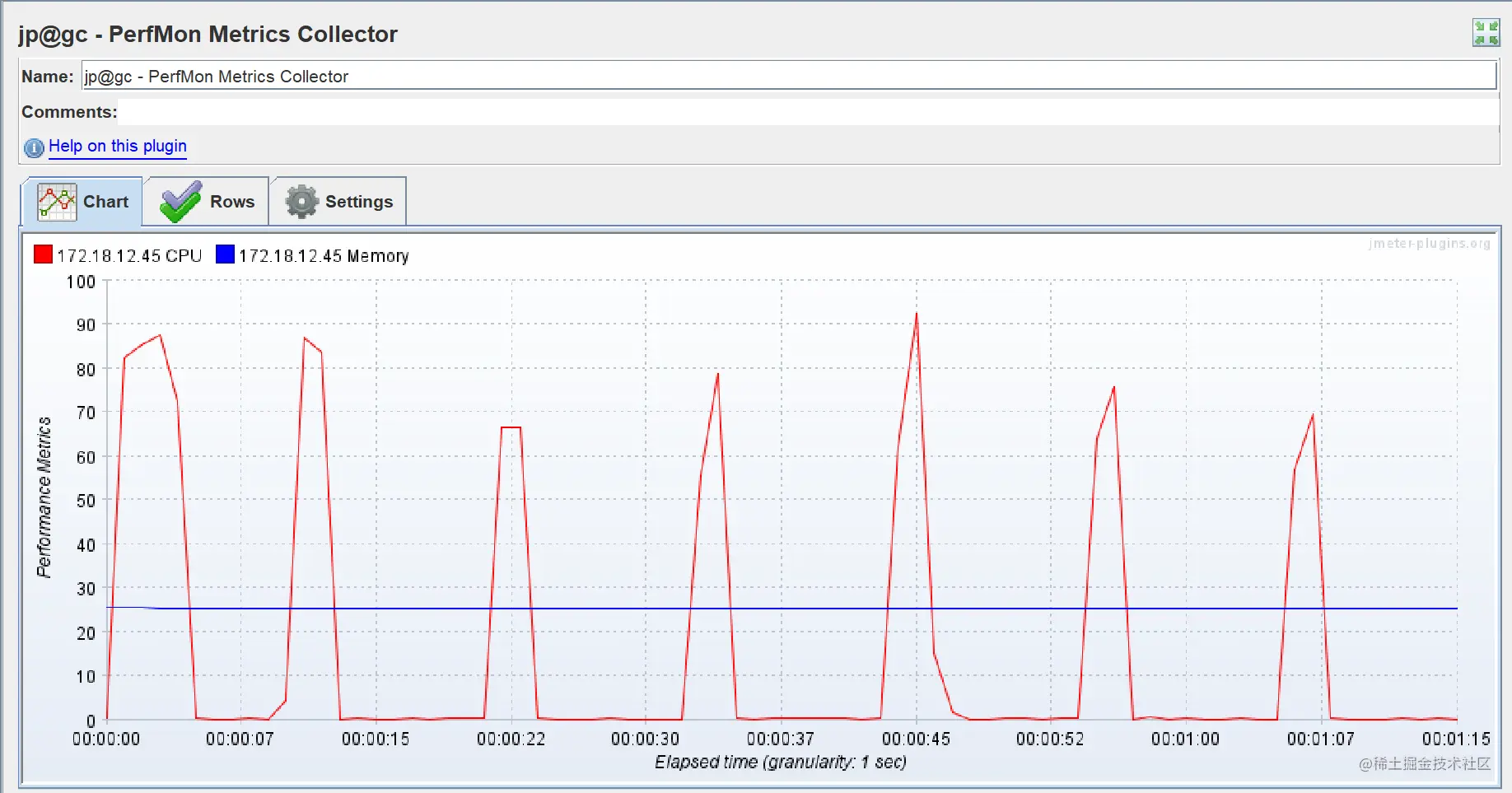Switch to the Chart tab
Screen dimensions: 1512x793
(82, 202)
